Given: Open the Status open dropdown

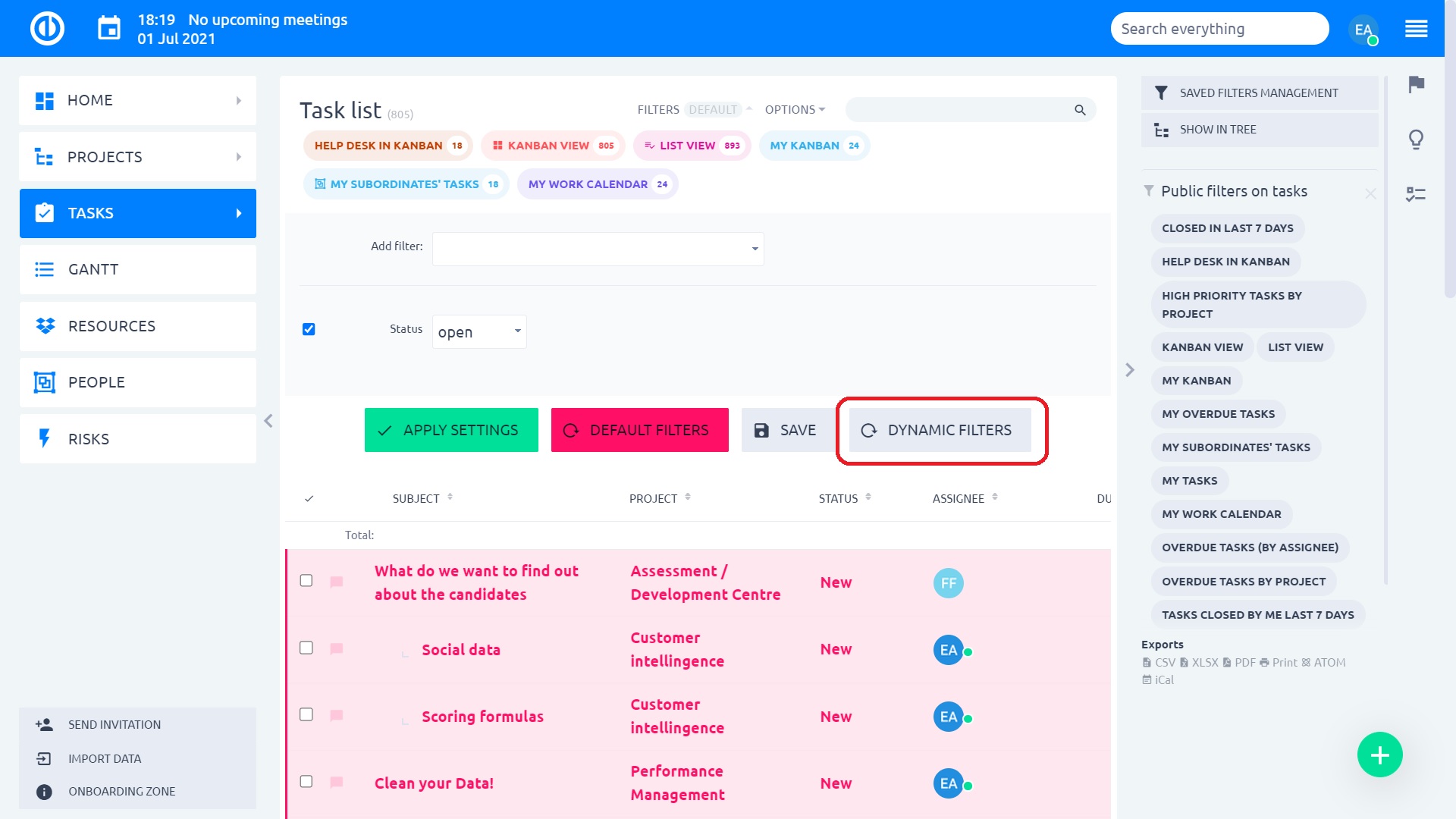Looking at the screenshot, I should [479, 332].
